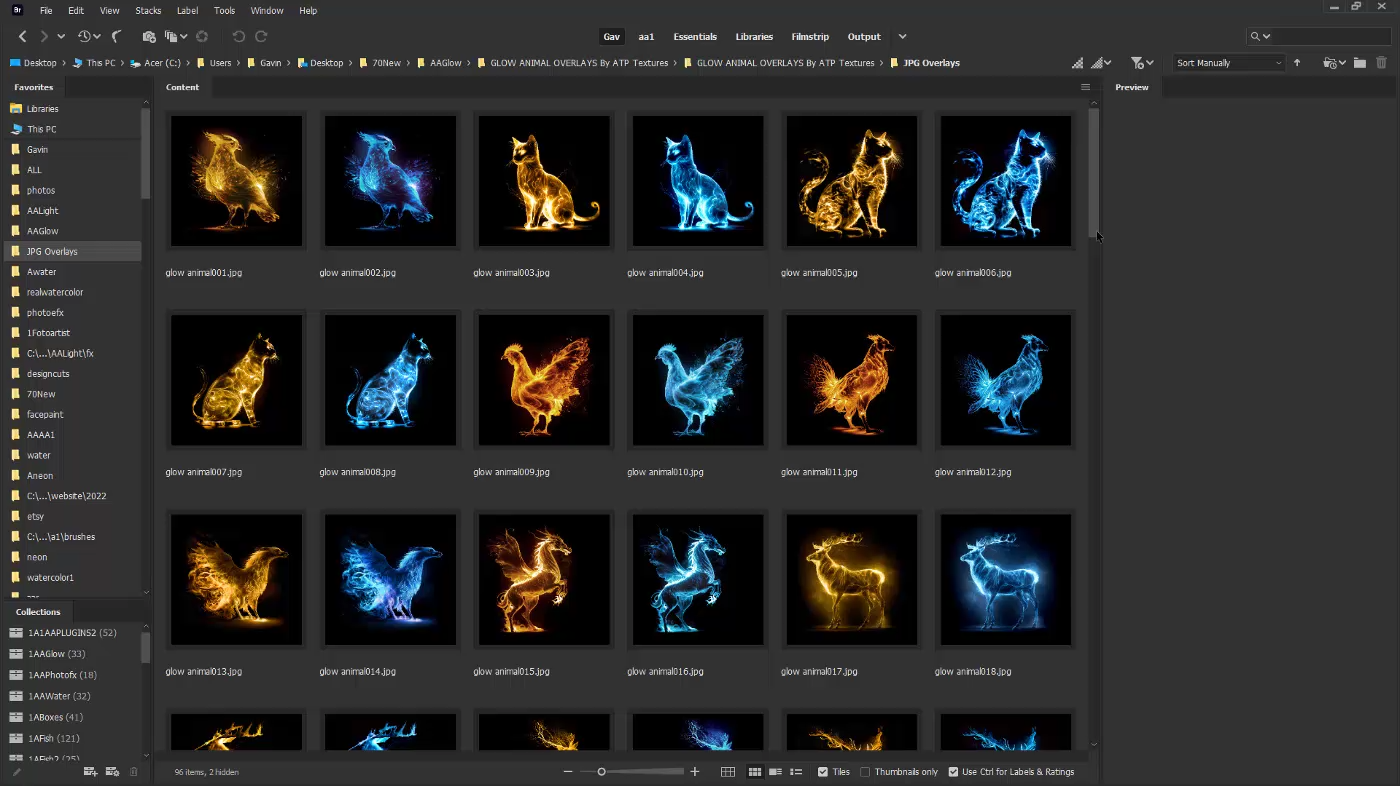
Task: Click the Go Back arrow in toolbar
Action: pos(22,37)
